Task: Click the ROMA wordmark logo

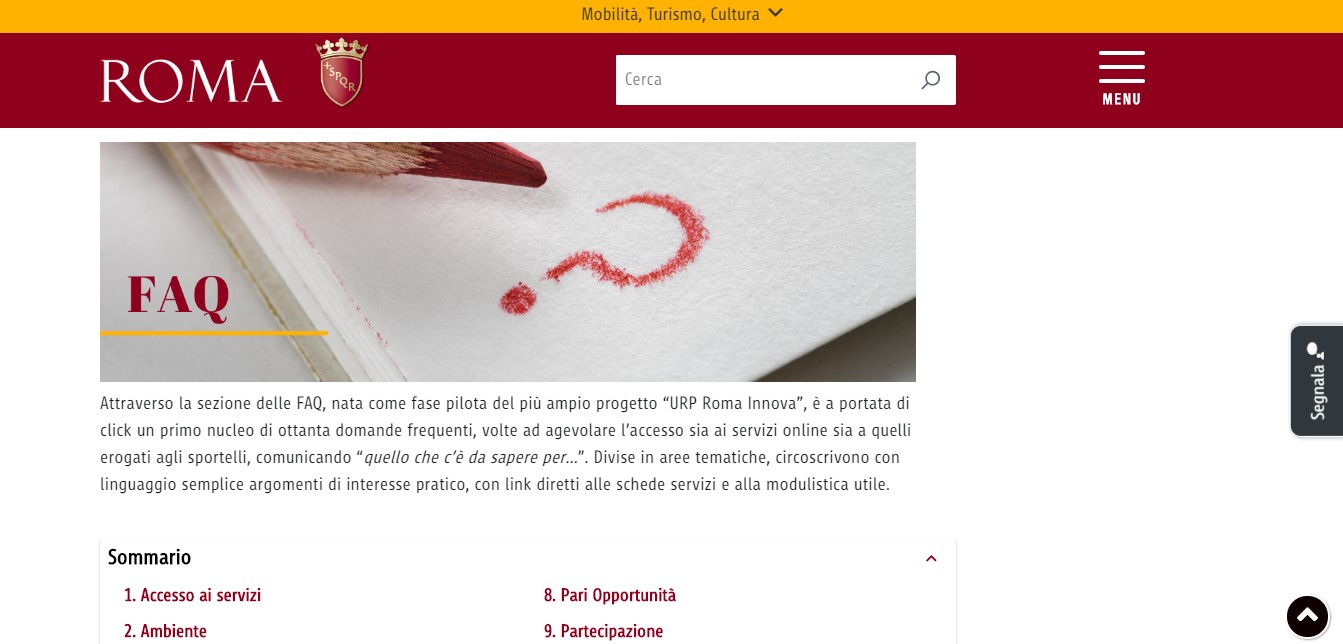Action: 191,81
